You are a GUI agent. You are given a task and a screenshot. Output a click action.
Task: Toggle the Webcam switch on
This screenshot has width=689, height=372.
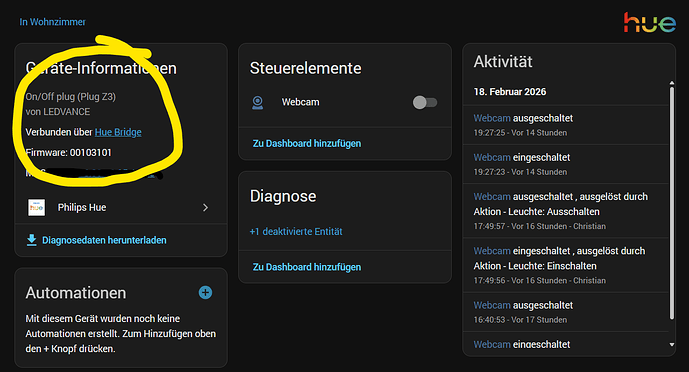(424, 102)
